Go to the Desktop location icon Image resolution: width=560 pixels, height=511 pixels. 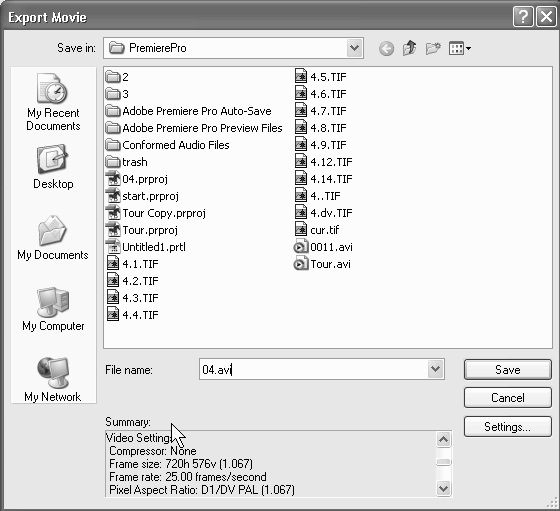(x=53, y=167)
